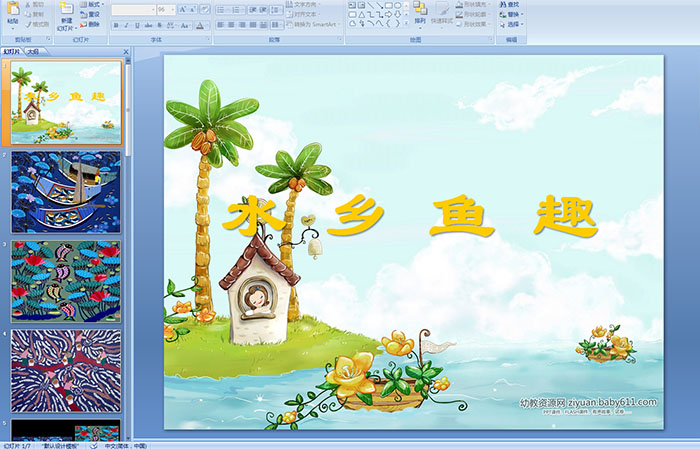Toggle Underline formatting
Screen dimensions: 700x449
[137, 25]
